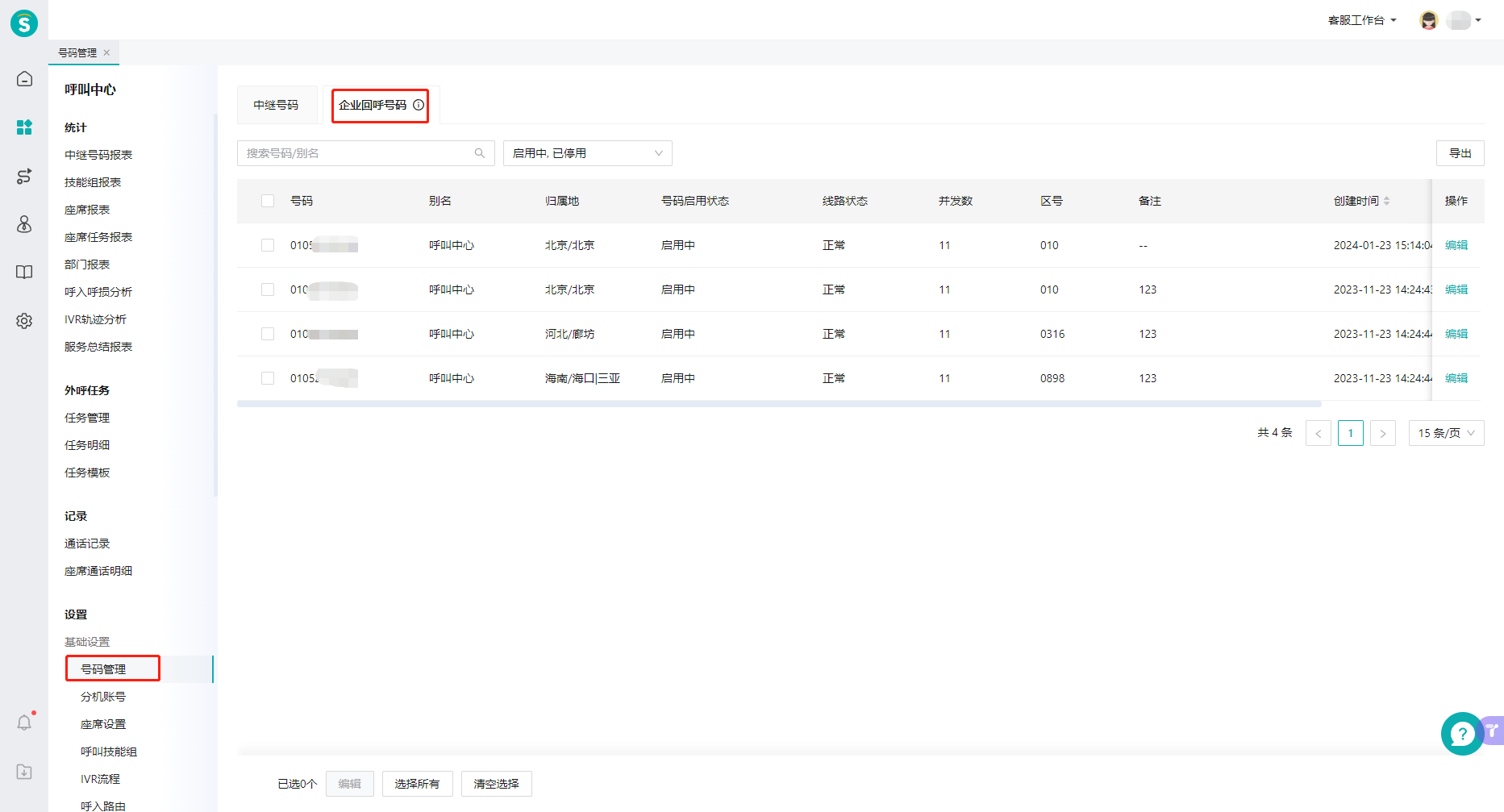Click the table horizontal scrollbar
Screen dimensions: 1504x812
click(779, 404)
